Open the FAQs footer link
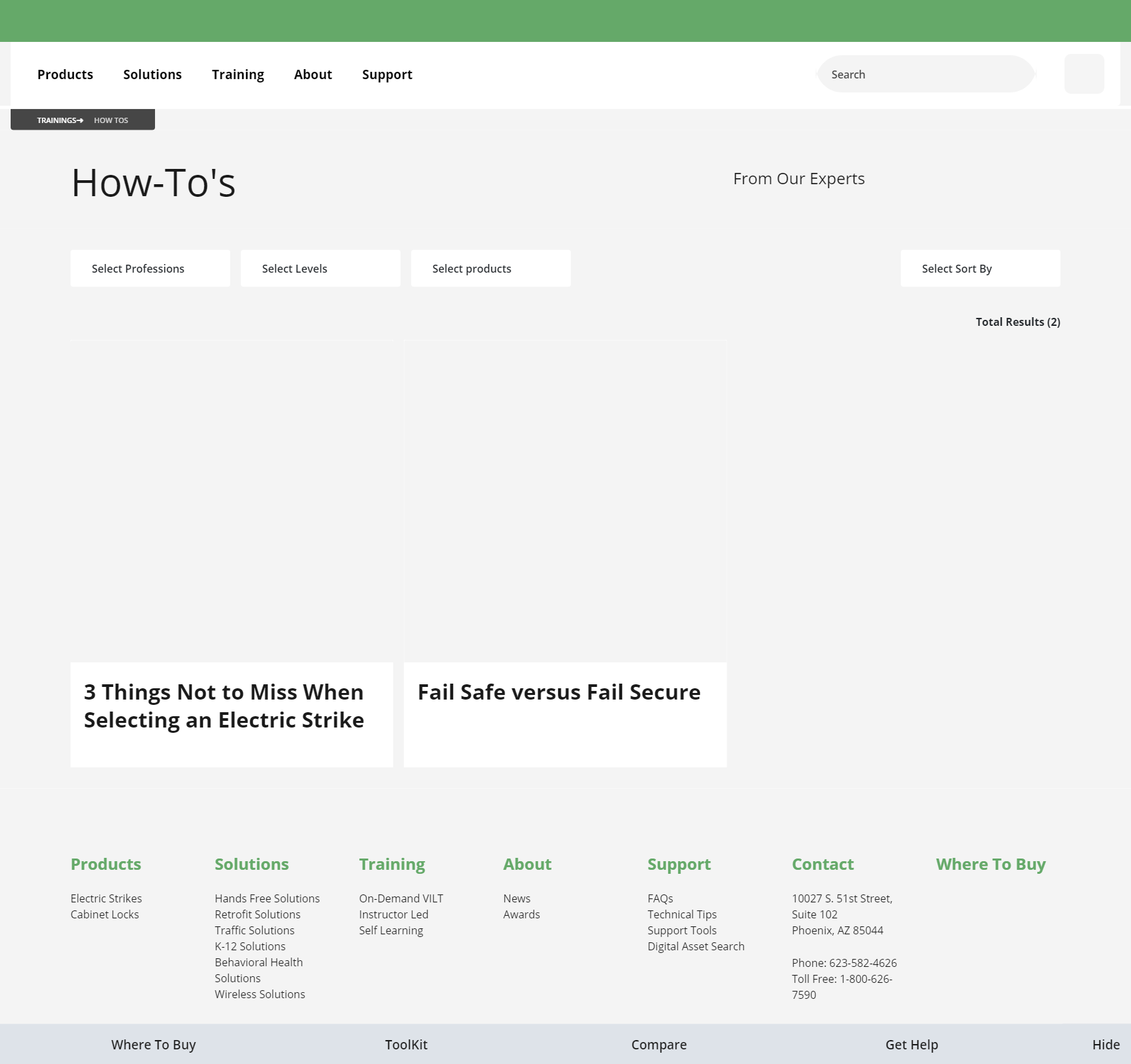Viewport: 1131px width, 1064px height. click(x=661, y=898)
